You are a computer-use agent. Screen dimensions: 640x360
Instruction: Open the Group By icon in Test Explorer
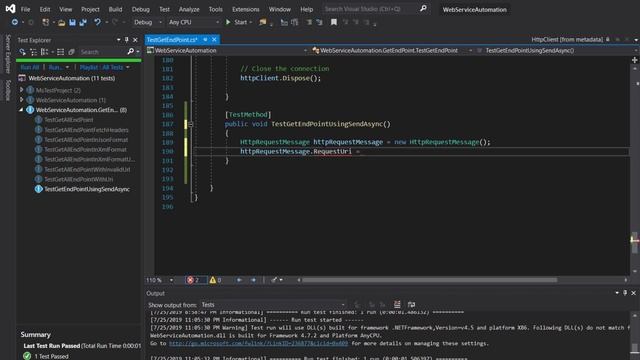pos(44,52)
